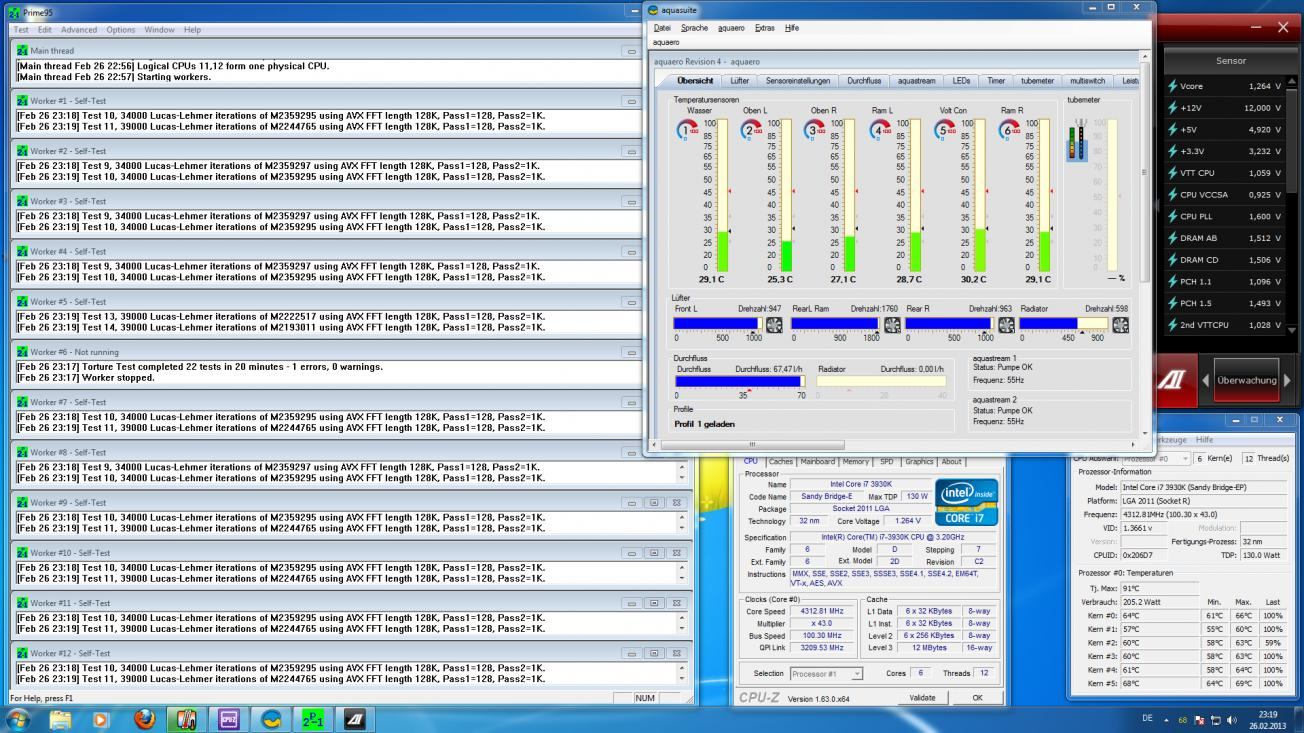Click the CPU PLL lightning bolt icon
The image size is (1304, 733).
click(1173, 216)
